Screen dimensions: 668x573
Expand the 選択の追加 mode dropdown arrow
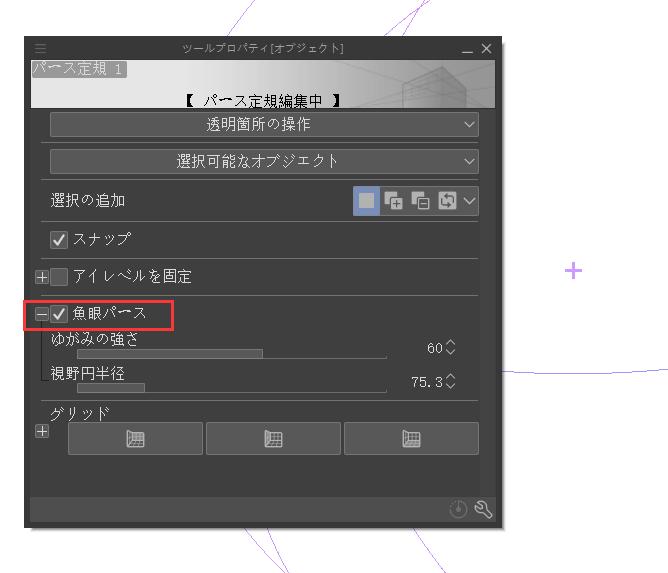(469, 201)
